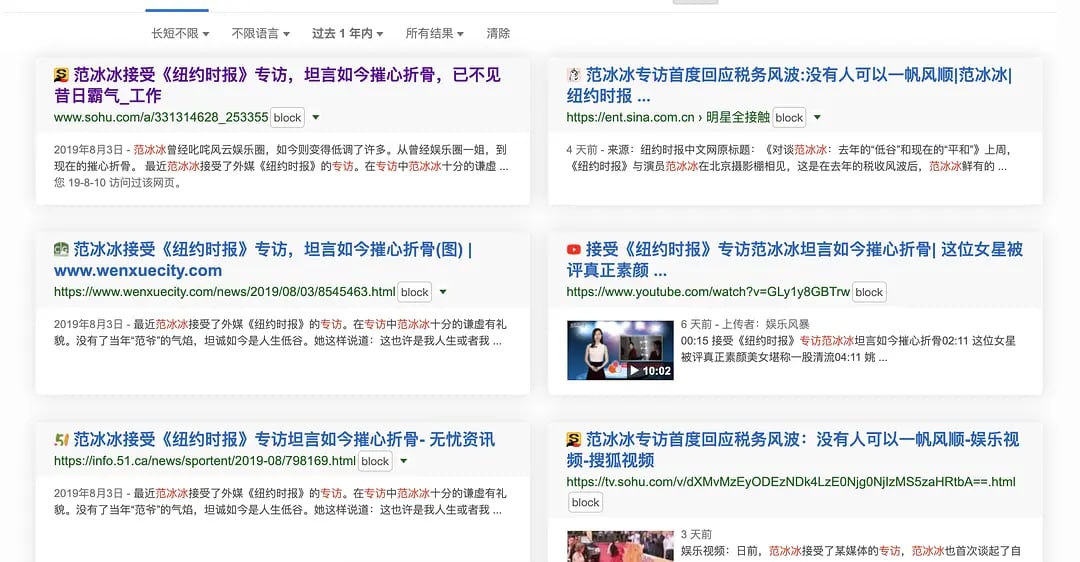The height and width of the screenshot is (562, 1080).
Task: Click the Sohu favicon beside the tv.sohu.com result
Action: coord(574,439)
